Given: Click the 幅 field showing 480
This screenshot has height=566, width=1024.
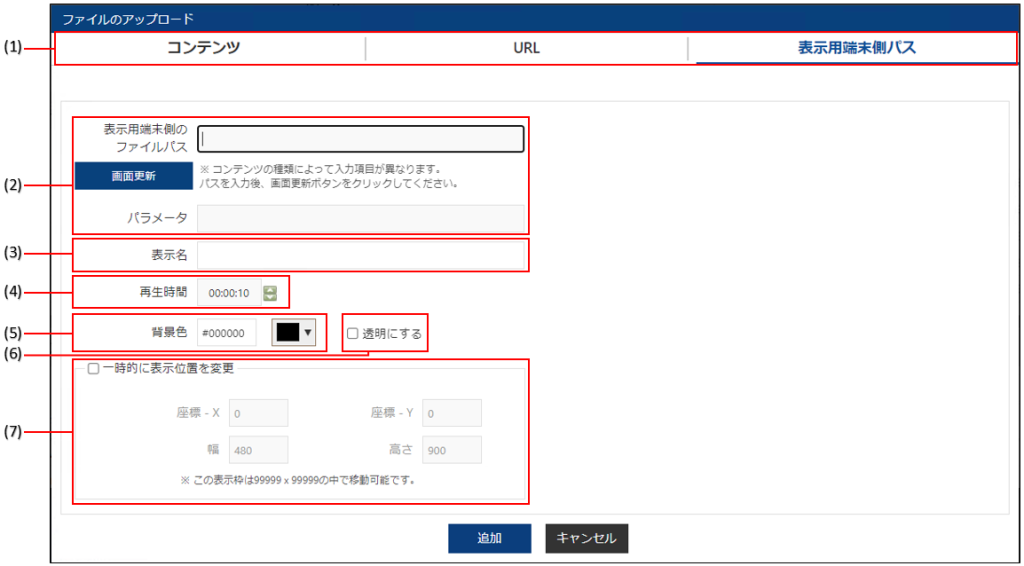Looking at the screenshot, I should 257,450.
